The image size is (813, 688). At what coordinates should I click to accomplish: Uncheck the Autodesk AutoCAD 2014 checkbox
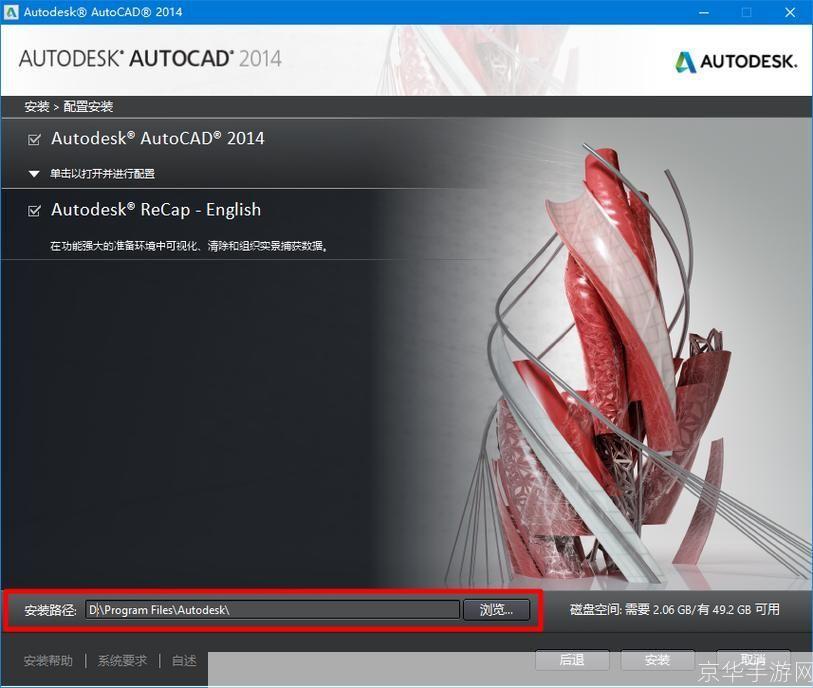click(34, 139)
